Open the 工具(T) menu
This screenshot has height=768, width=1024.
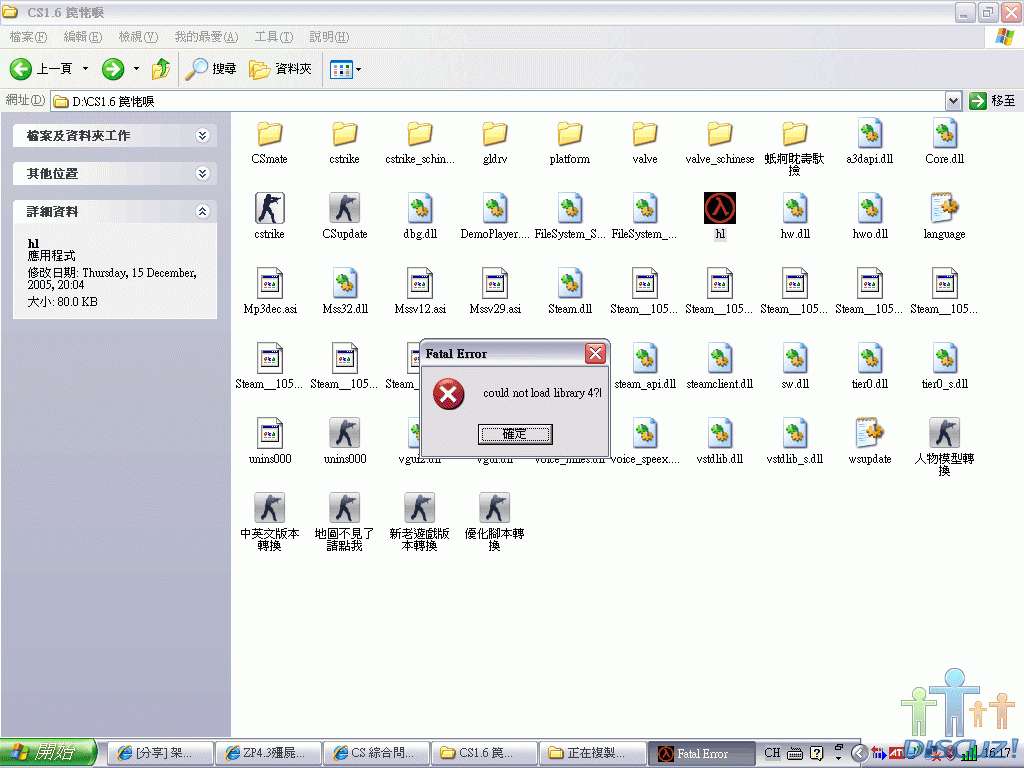[274, 37]
